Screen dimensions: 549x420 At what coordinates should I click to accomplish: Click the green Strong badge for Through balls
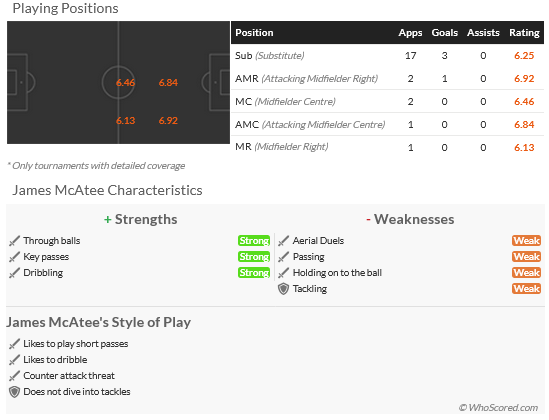[x=254, y=241]
